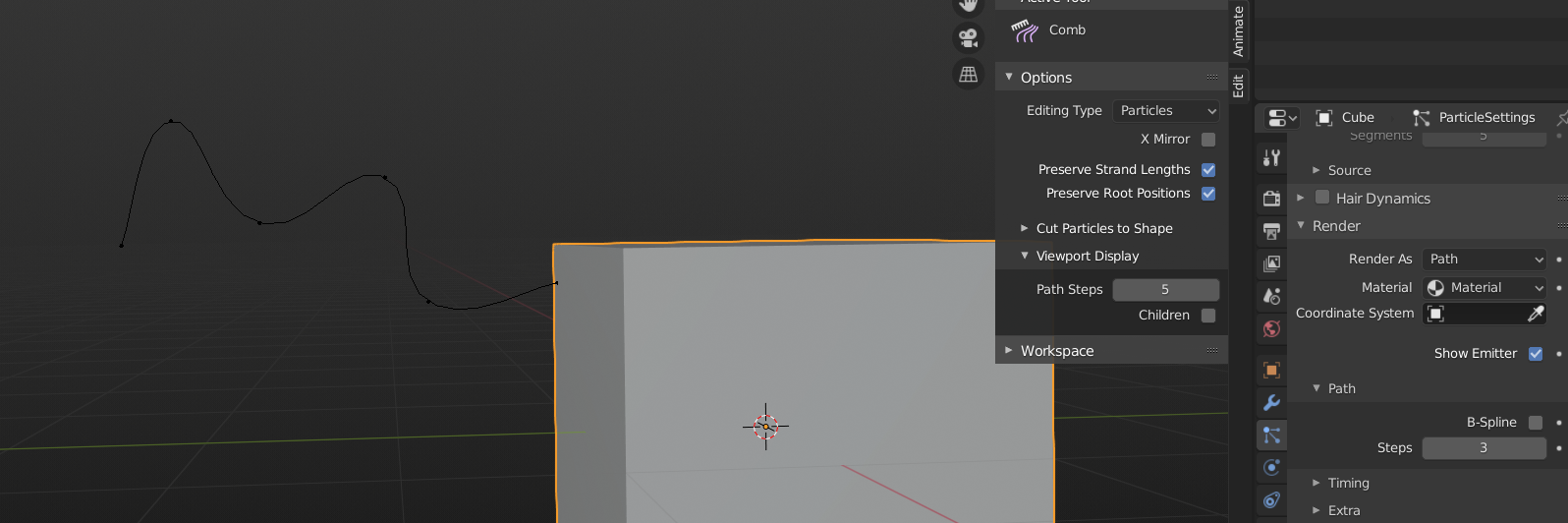1568x523 pixels.
Task: Collapse the Path subpanel
Action: click(x=1316, y=388)
